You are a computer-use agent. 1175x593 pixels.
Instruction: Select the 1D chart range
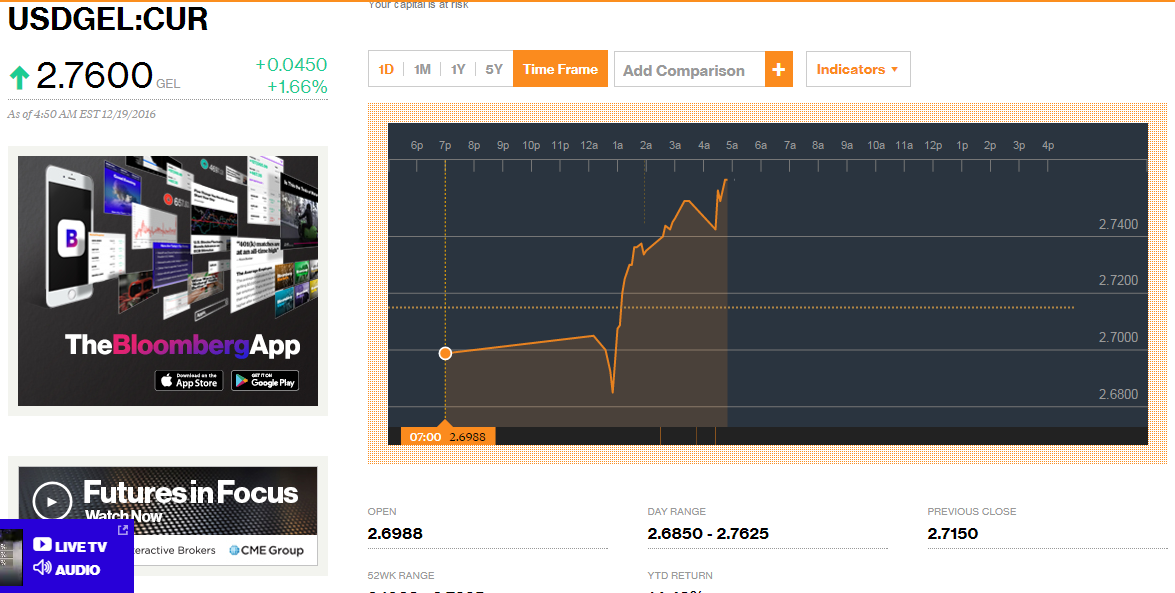point(386,70)
